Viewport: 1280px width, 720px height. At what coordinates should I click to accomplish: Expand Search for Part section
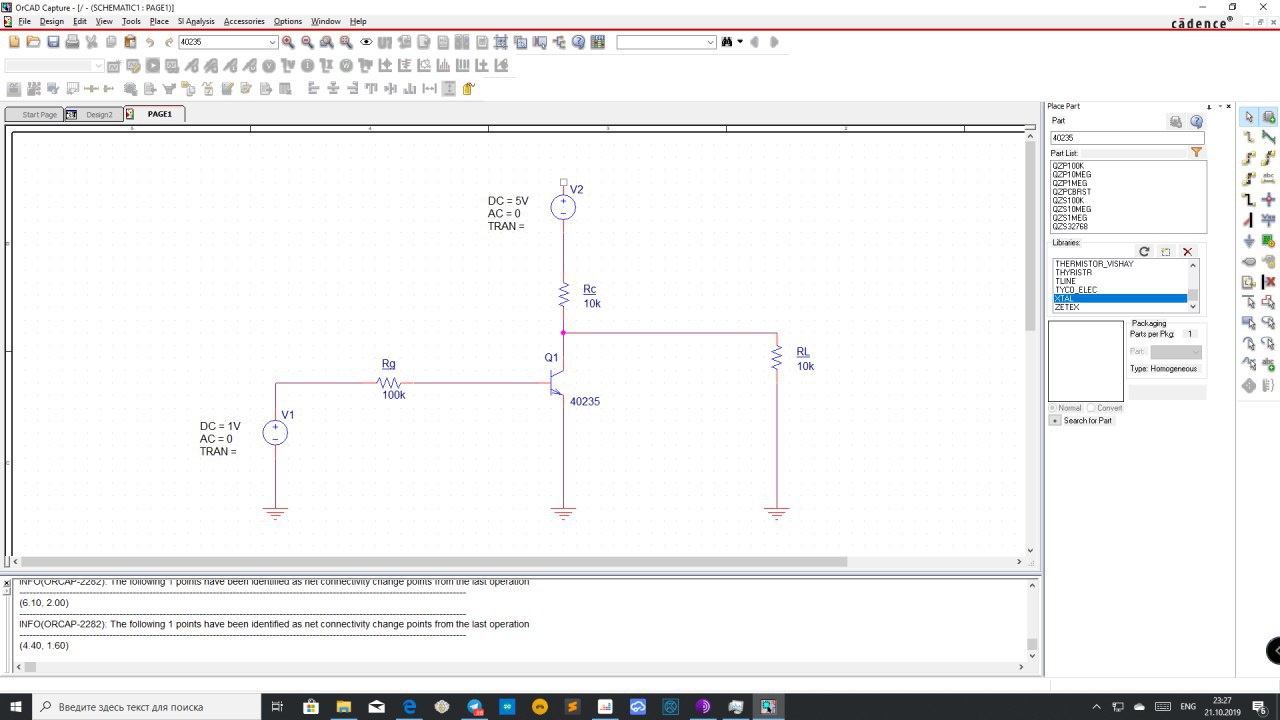pos(1054,421)
